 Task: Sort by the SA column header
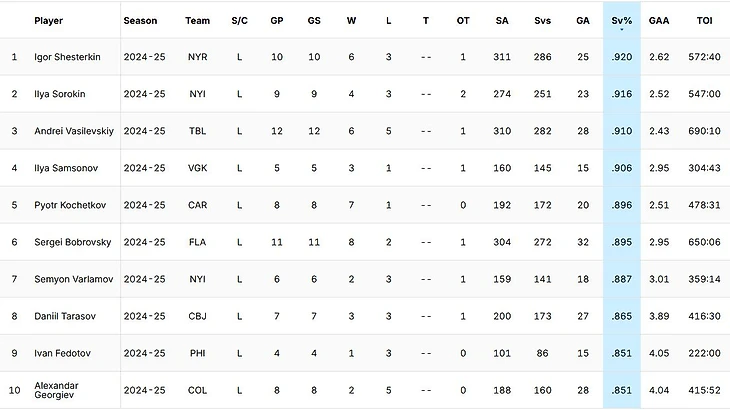click(x=502, y=20)
